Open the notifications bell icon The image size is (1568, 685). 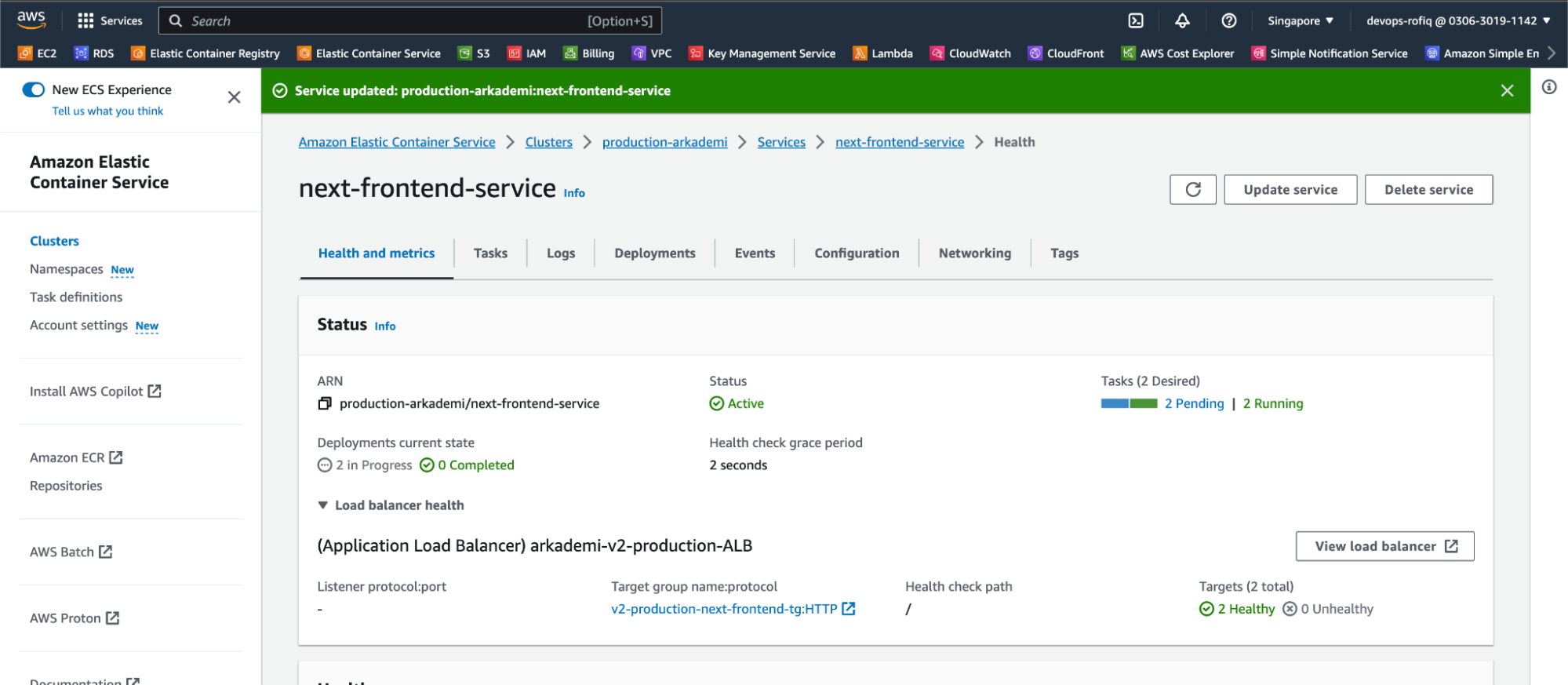[x=1182, y=21]
